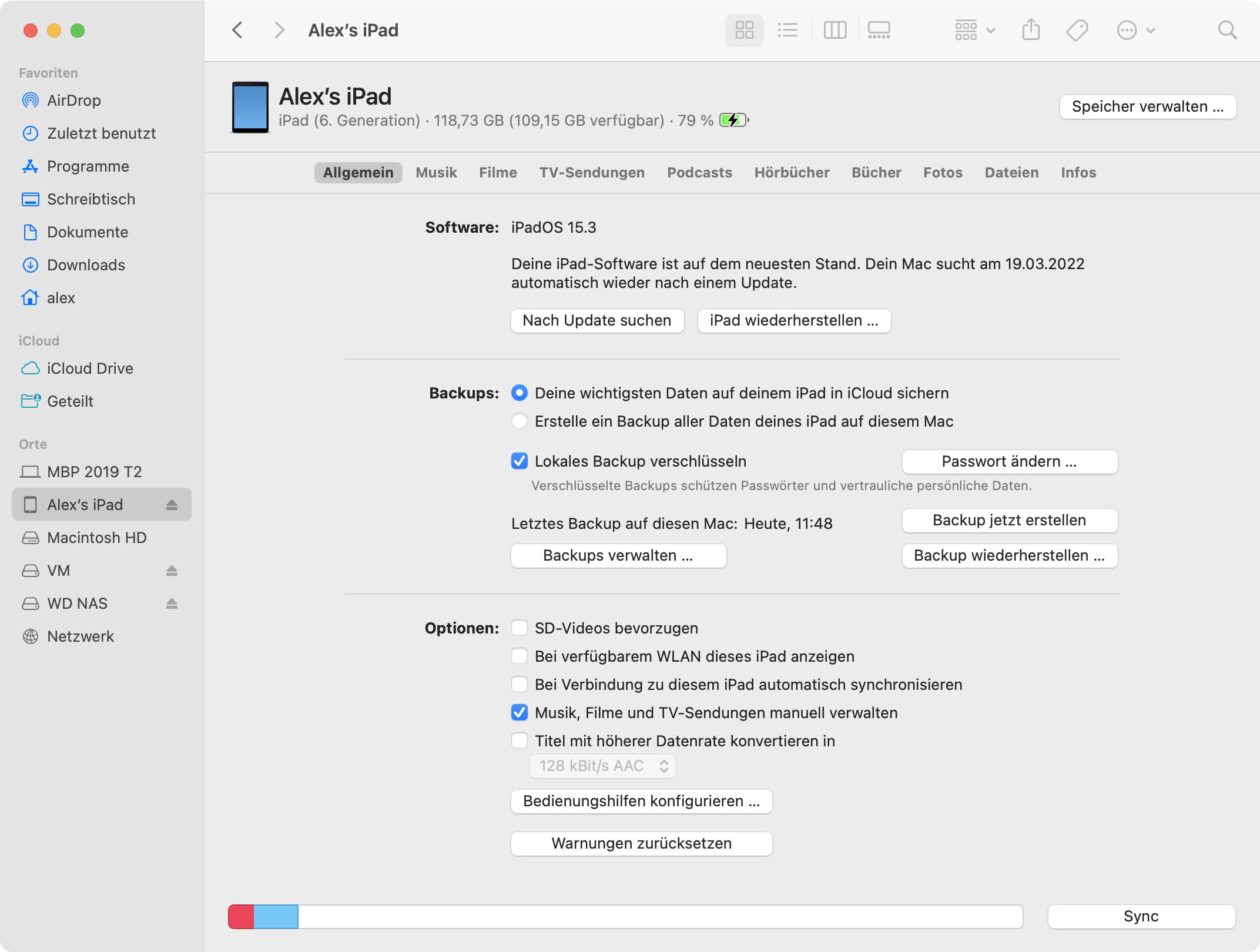
Task: Click Speicher verwalten button
Action: pos(1148,107)
